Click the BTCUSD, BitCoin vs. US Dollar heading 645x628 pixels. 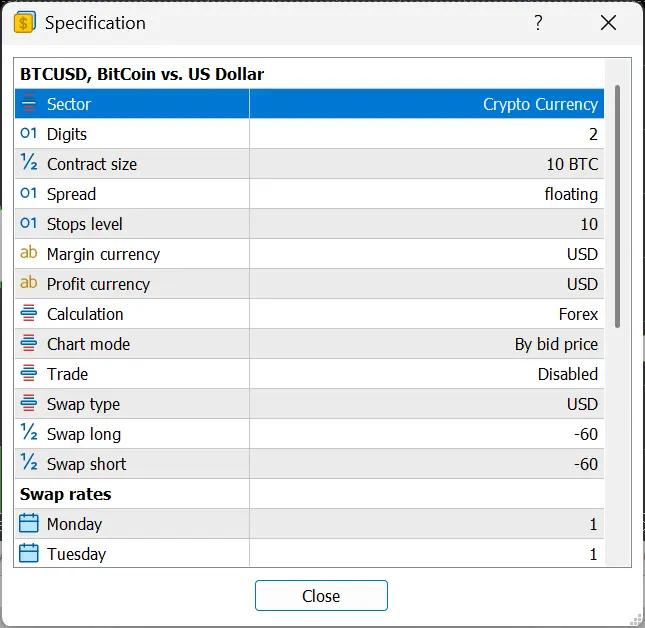pos(142,74)
